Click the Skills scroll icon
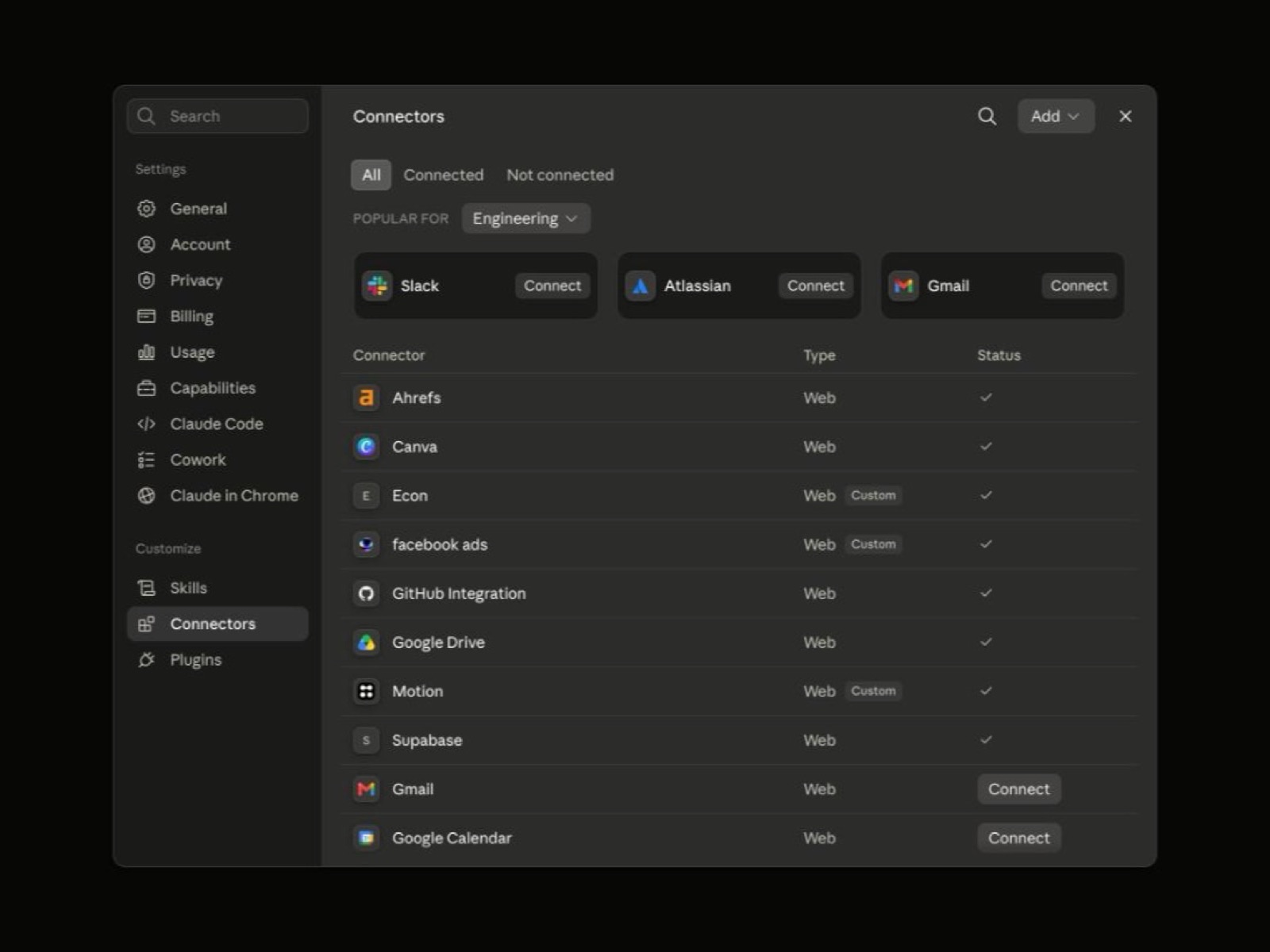 (x=146, y=588)
